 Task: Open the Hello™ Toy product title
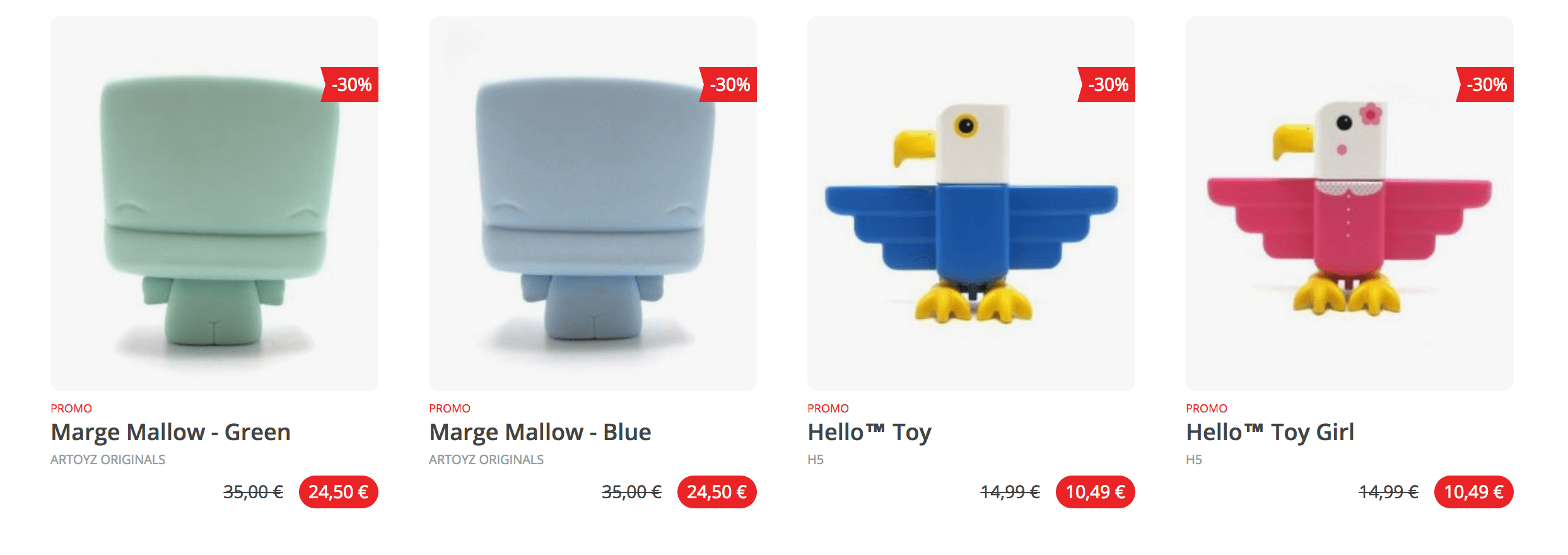[869, 433]
